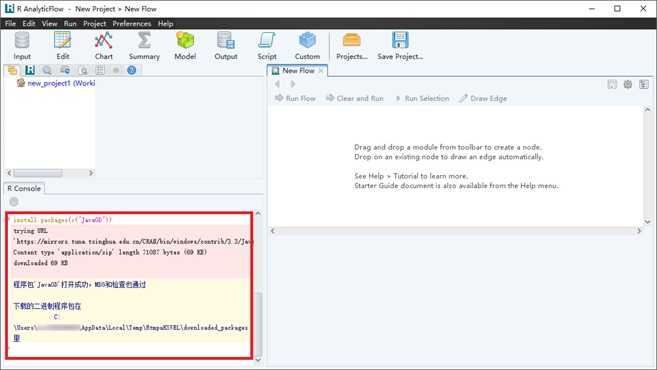Click the R AnalyticFlow title bar logo
This screenshot has height=370, width=657.
pyautogui.click(x=9, y=8)
